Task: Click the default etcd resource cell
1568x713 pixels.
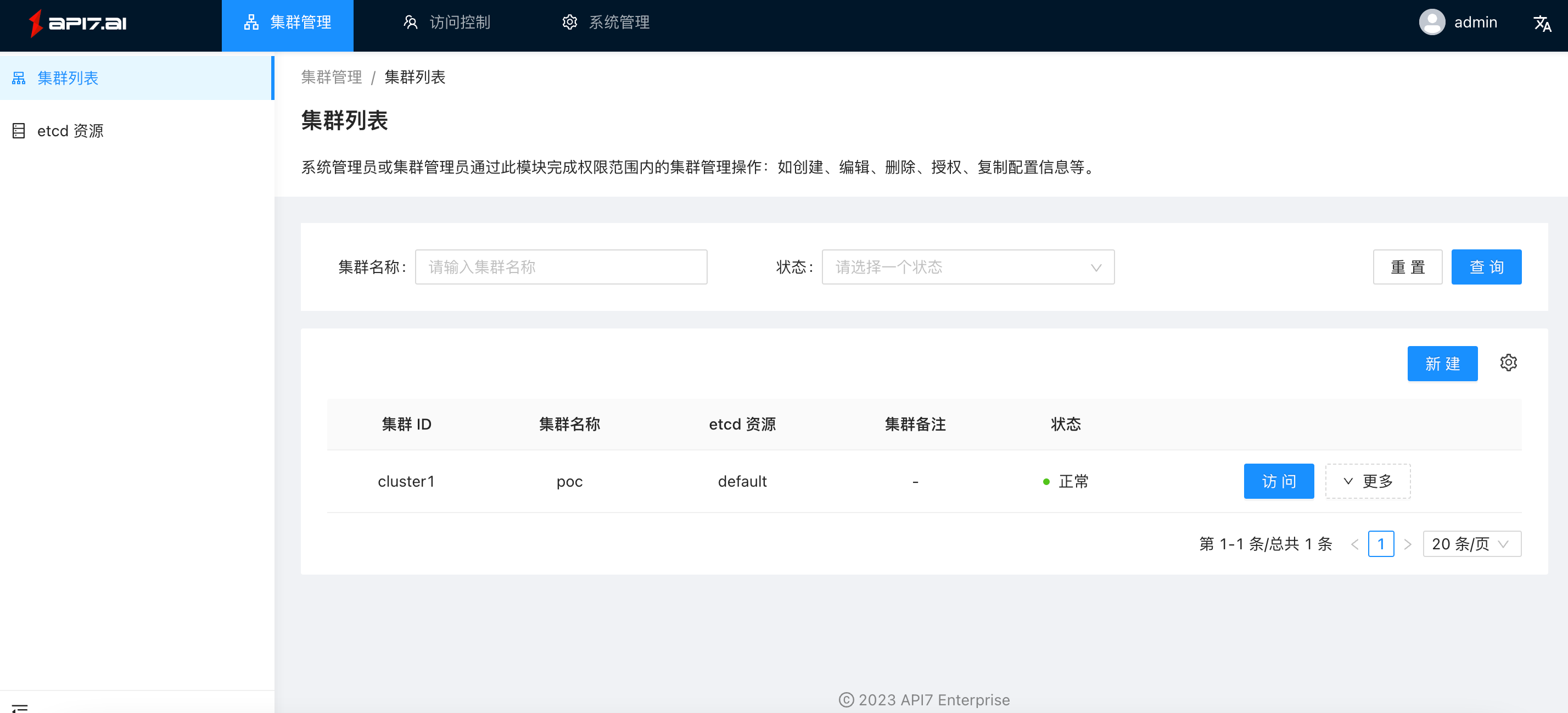Action: (742, 482)
